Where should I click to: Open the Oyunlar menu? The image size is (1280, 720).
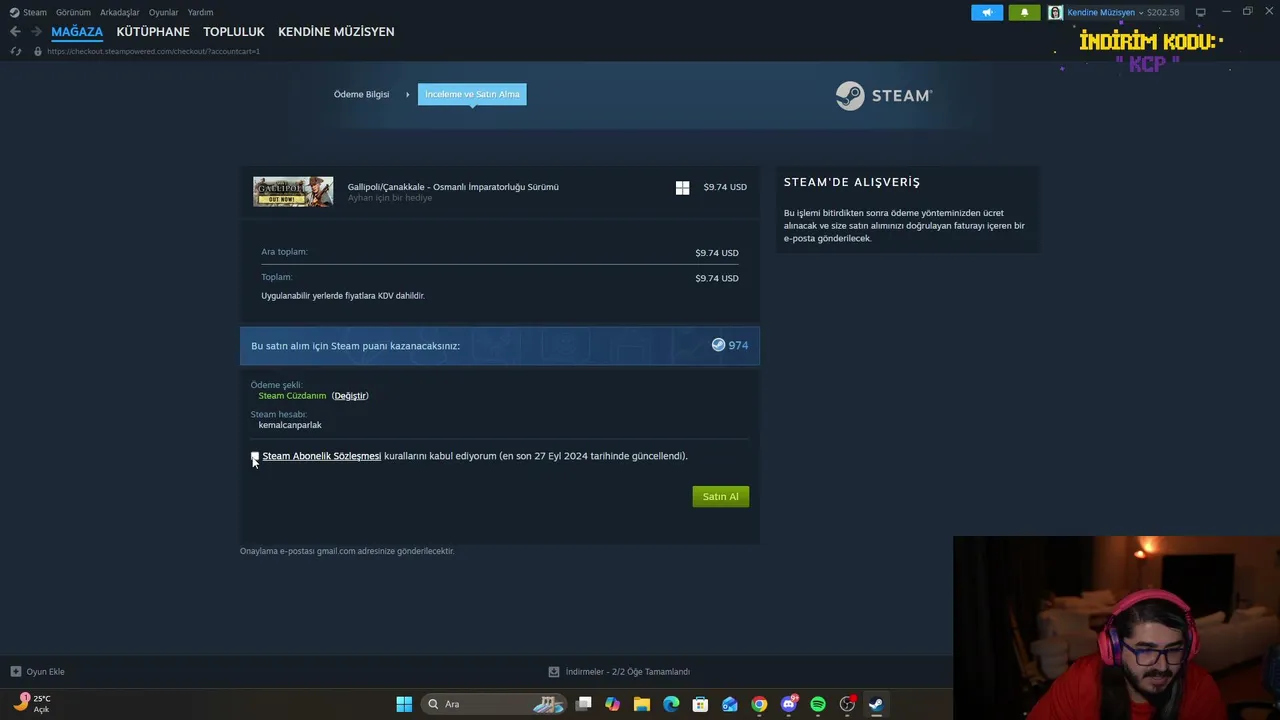[164, 12]
